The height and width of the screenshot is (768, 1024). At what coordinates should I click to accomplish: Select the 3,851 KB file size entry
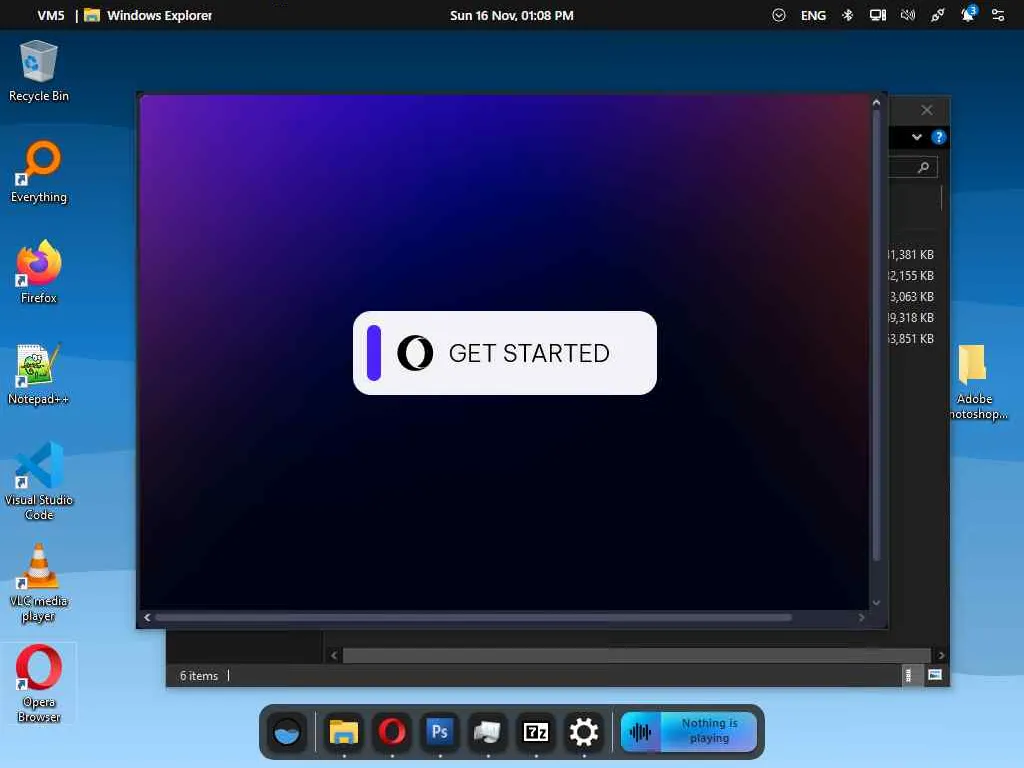coord(910,338)
